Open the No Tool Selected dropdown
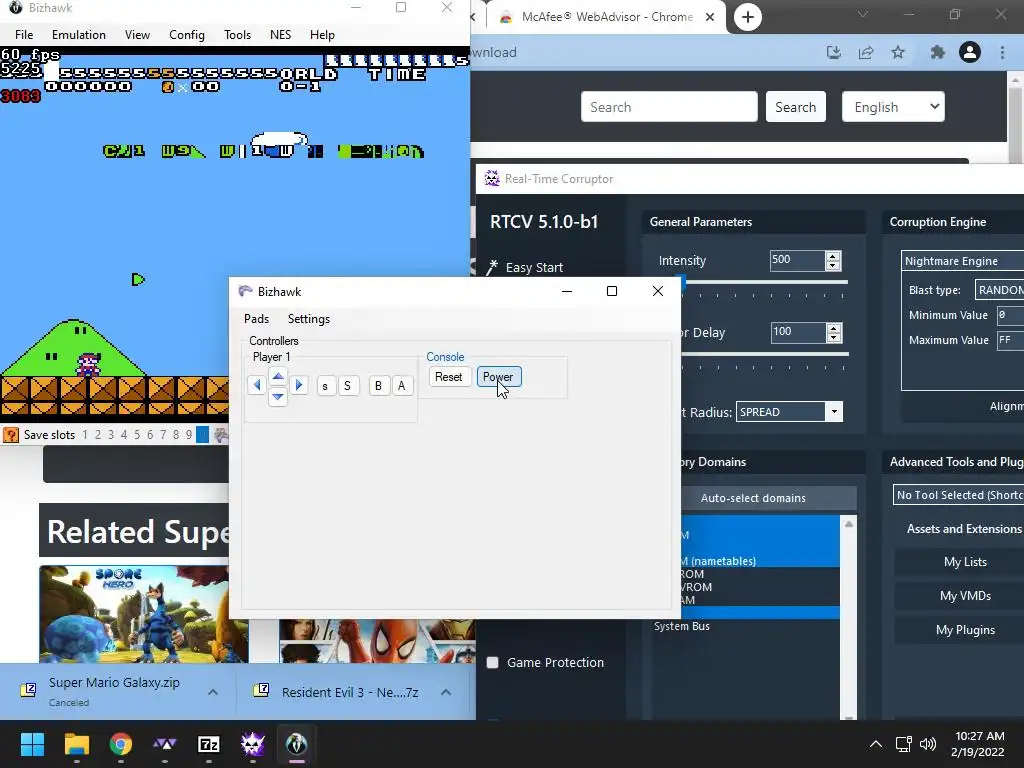 [959, 495]
